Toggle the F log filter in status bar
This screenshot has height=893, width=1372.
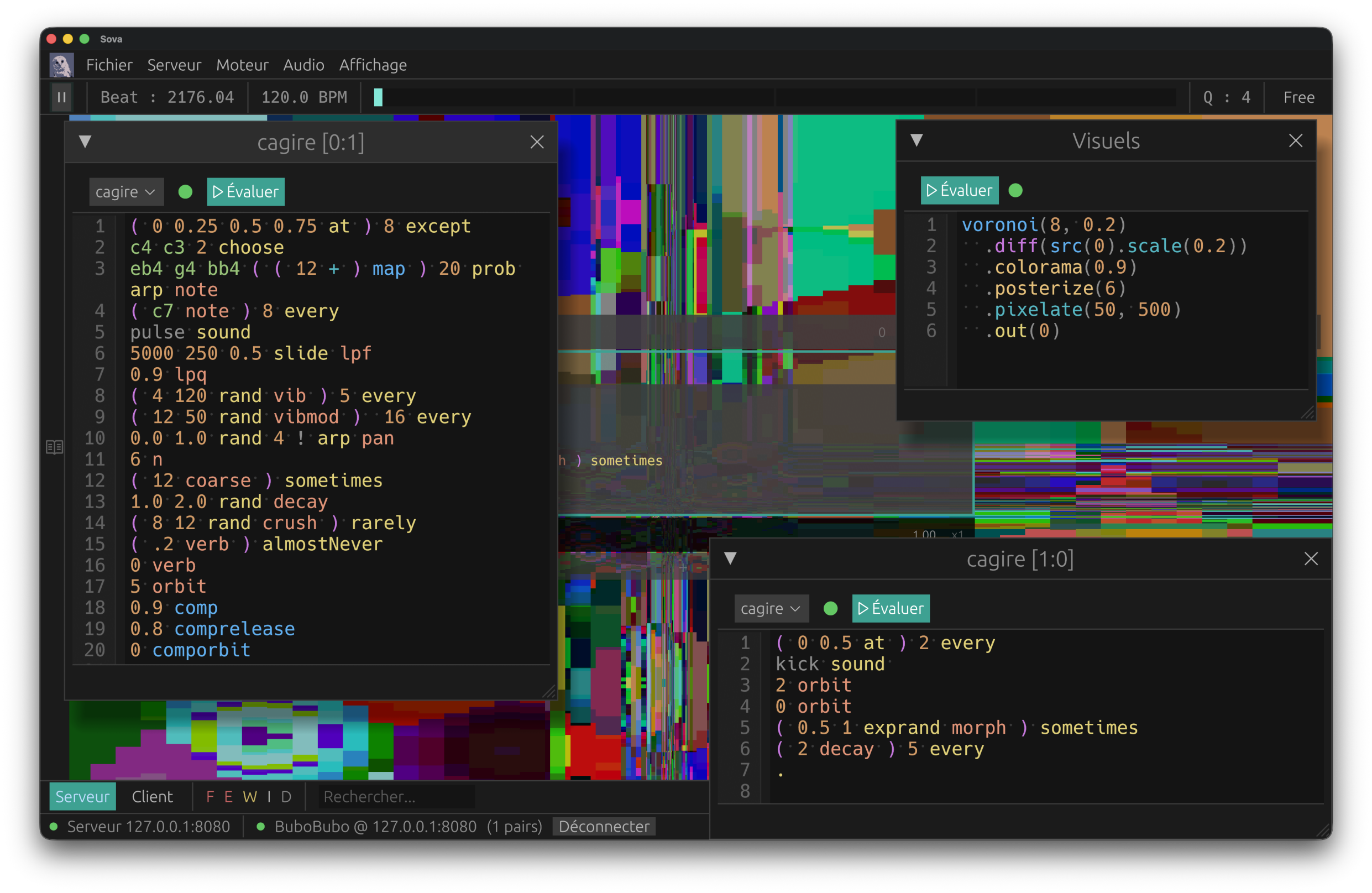click(210, 796)
